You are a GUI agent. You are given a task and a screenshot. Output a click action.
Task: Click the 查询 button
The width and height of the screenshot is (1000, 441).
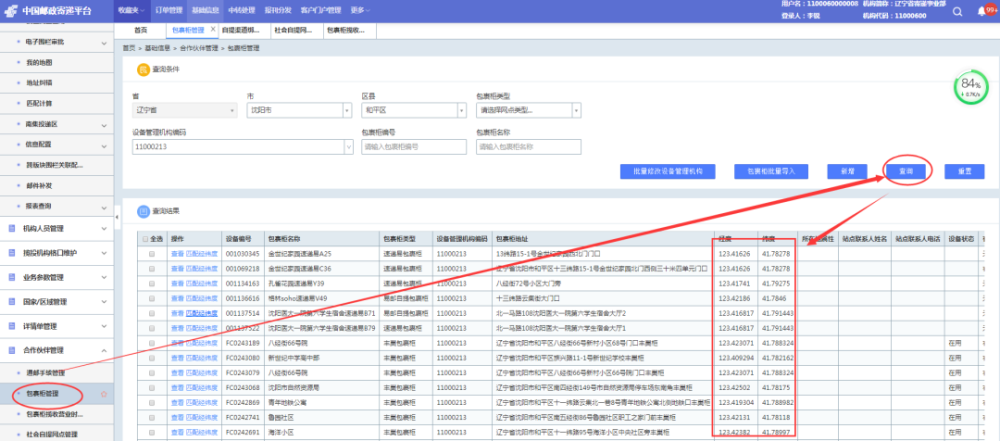pos(906,171)
